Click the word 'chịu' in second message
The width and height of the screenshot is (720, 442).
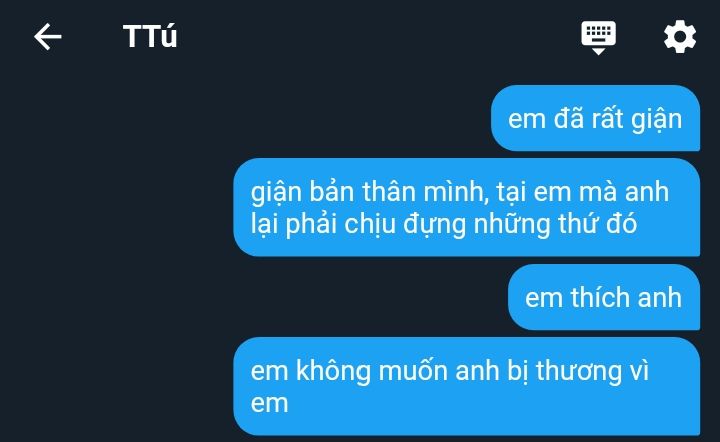(x=370, y=224)
